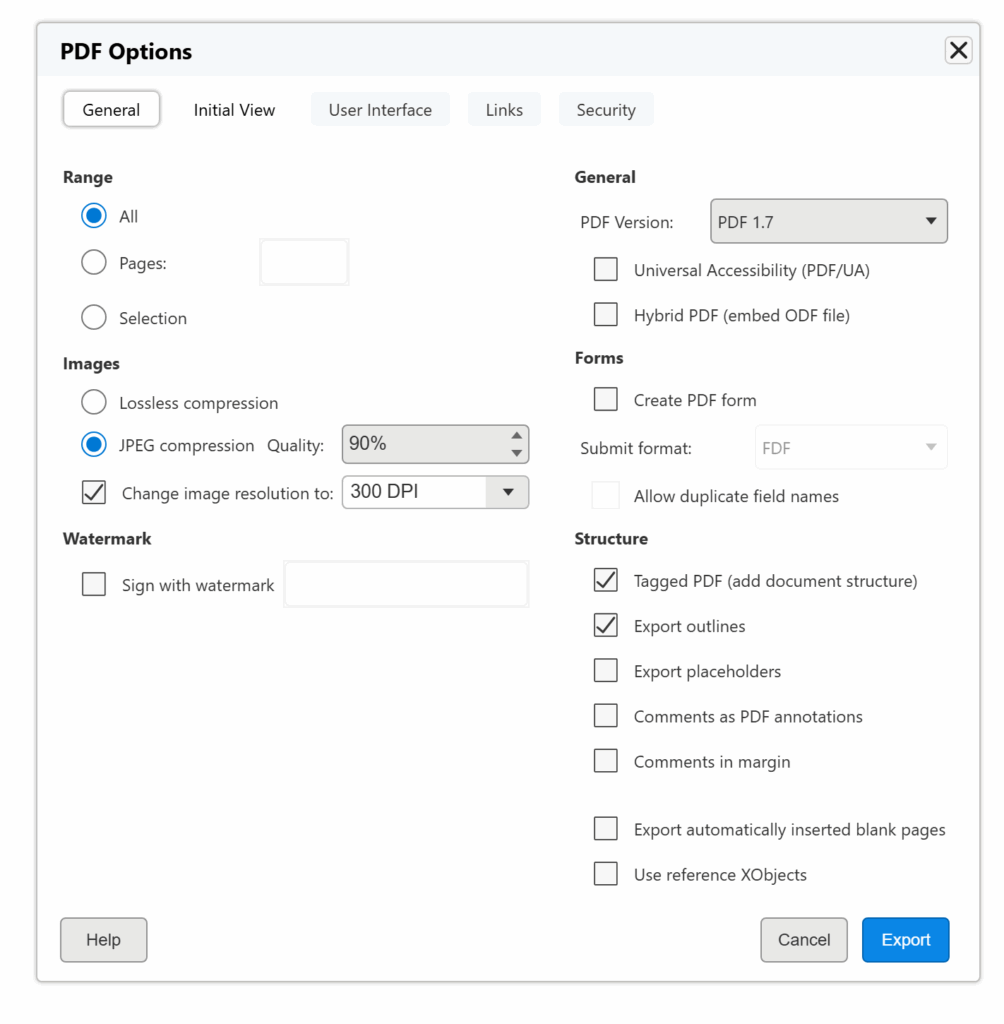Expand the image resolution DPI dropdown
Screen dimensions: 1004x1024
tap(507, 492)
